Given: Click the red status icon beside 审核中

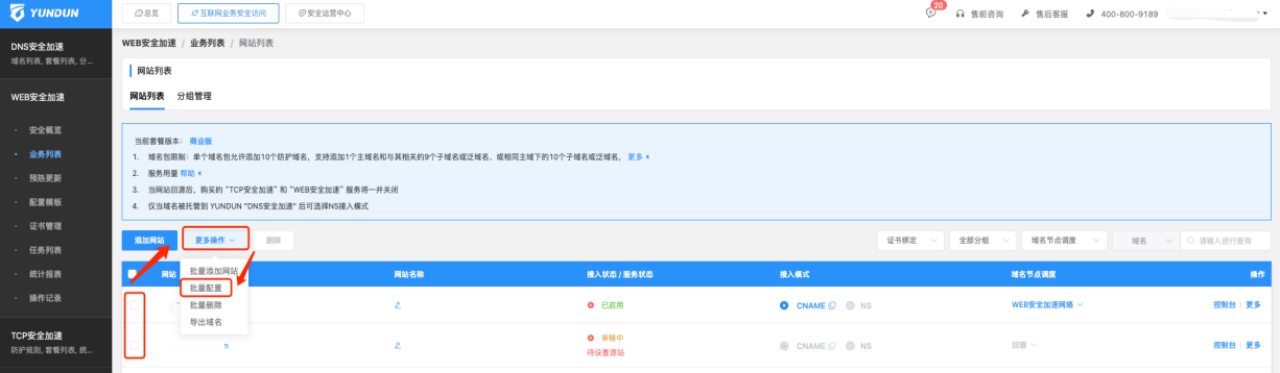Looking at the screenshot, I should click(x=591, y=338).
